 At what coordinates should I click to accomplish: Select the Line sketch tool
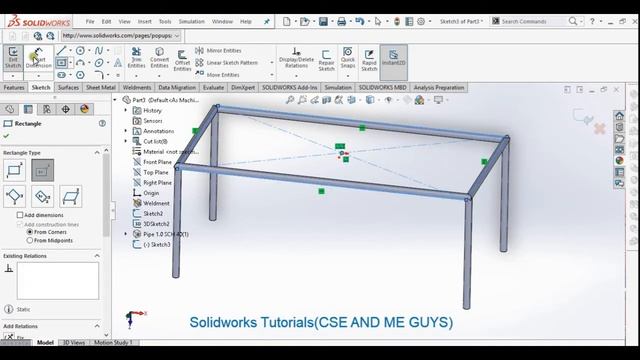point(61,51)
